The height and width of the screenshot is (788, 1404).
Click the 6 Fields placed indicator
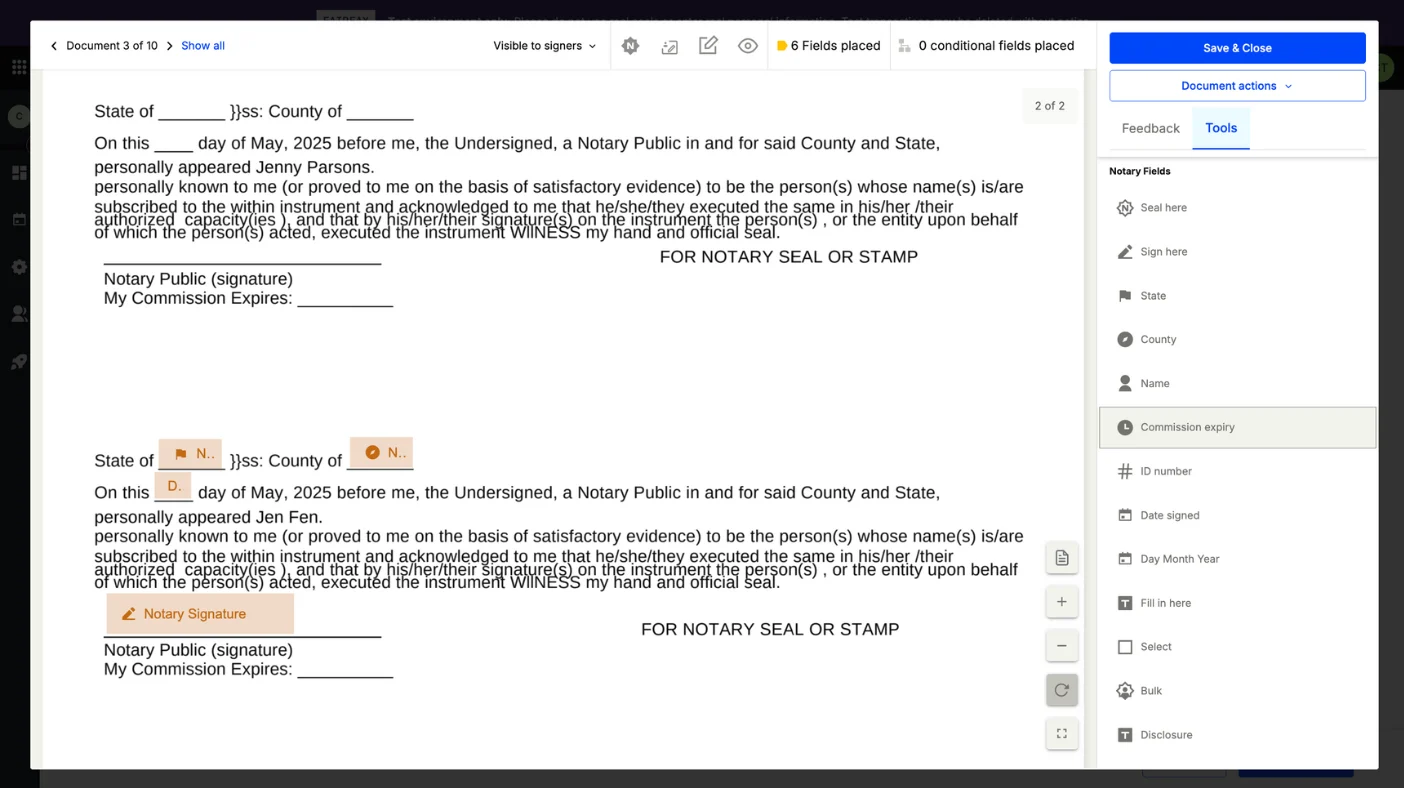coord(828,46)
